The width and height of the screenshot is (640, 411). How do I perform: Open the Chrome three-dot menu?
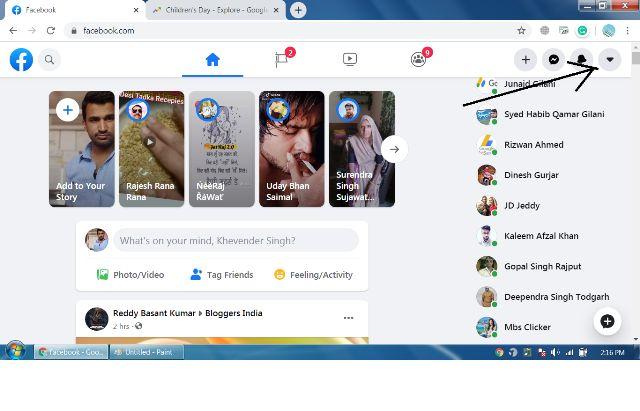(627, 31)
